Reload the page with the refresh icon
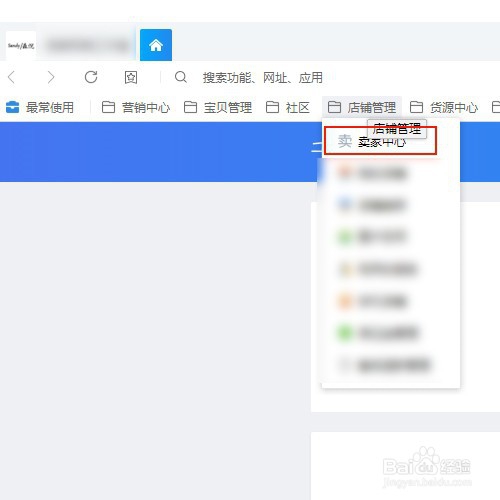 click(x=91, y=77)
